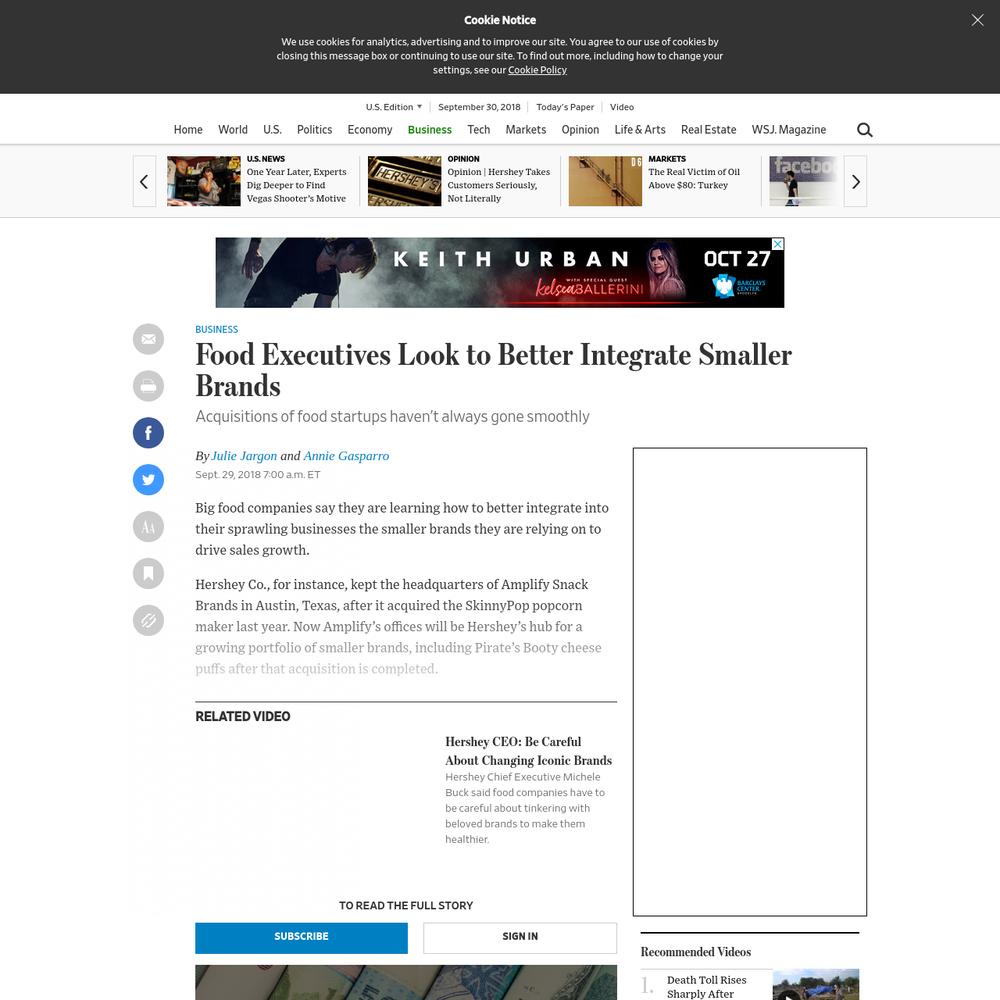Share article on Facebook
This screenshot has height=1000, width=1000.
(149, 433)
